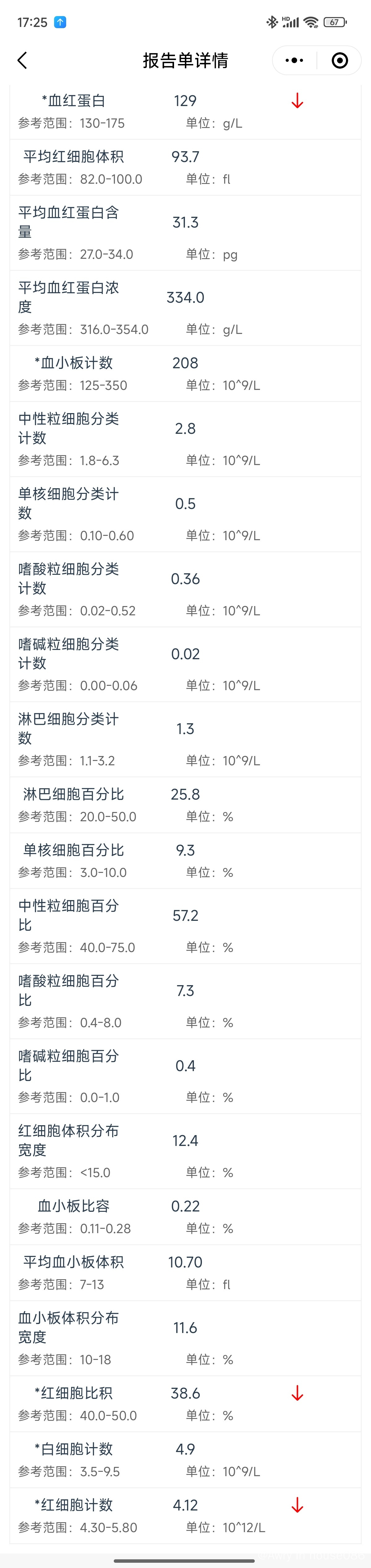Tap the 嗜酸粒细胞百分比 value 7.3

point(185,990)
